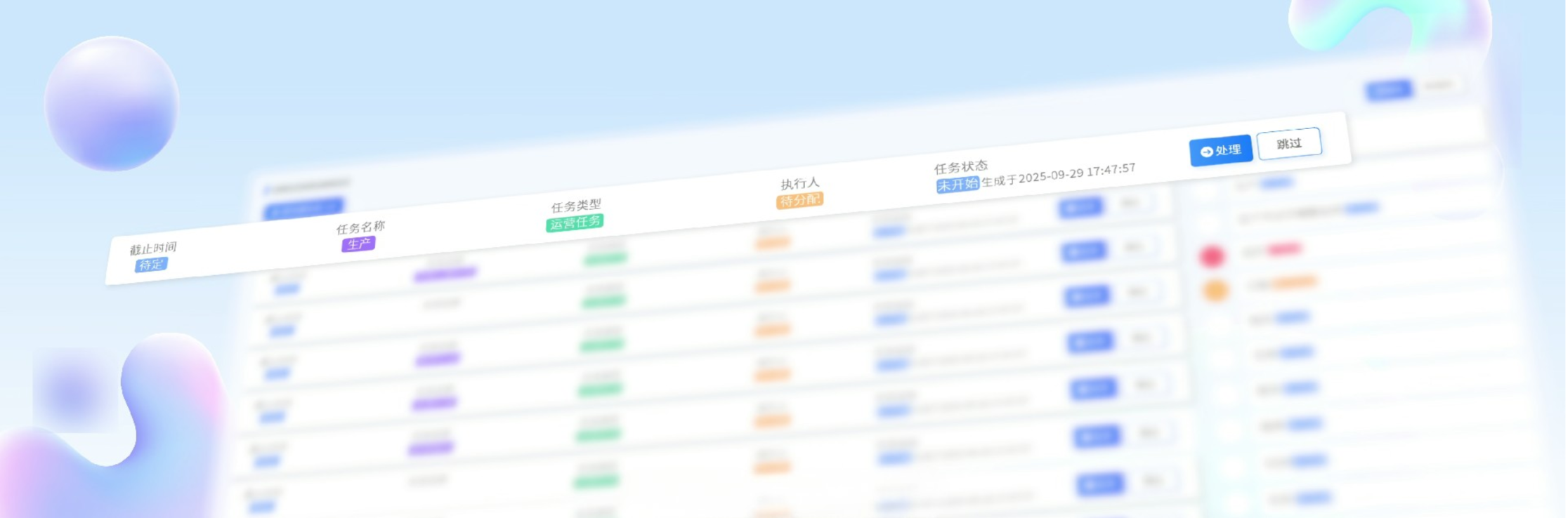
Task: Click the 截止时间 column label
Action: tap(153, 248)
